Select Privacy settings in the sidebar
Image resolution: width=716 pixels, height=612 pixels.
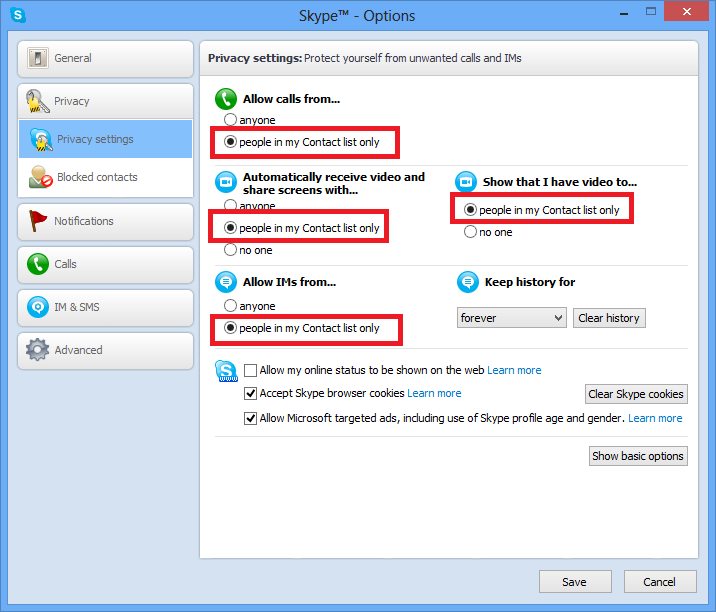(105, 139)
